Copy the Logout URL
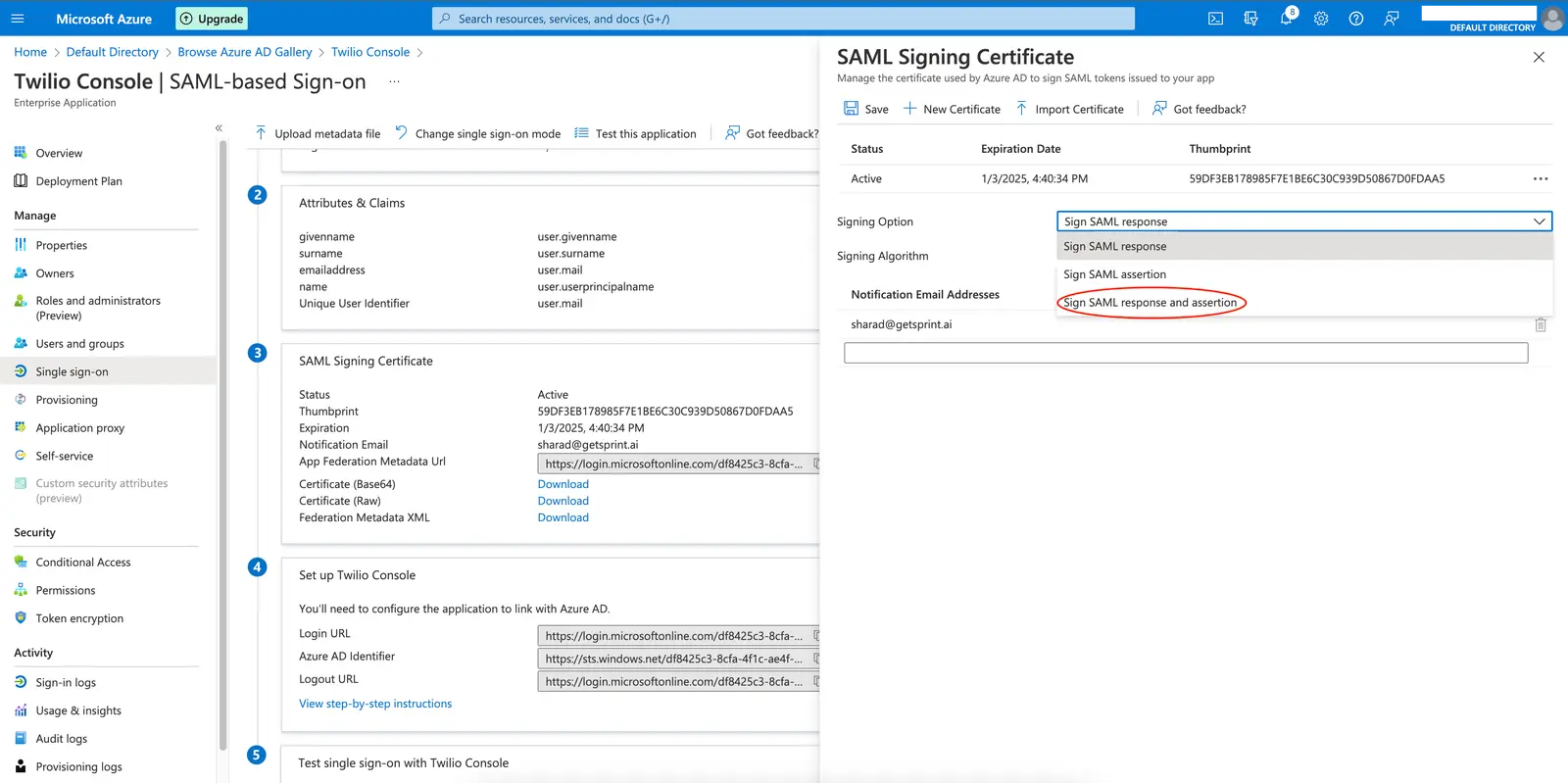This screenshot has width=1568, height=783. coord(815,681)
